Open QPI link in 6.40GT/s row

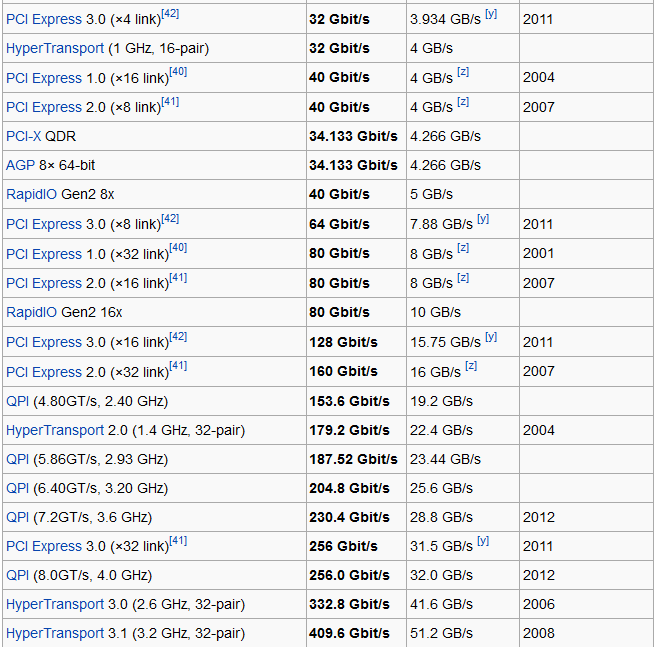point(18,488)
